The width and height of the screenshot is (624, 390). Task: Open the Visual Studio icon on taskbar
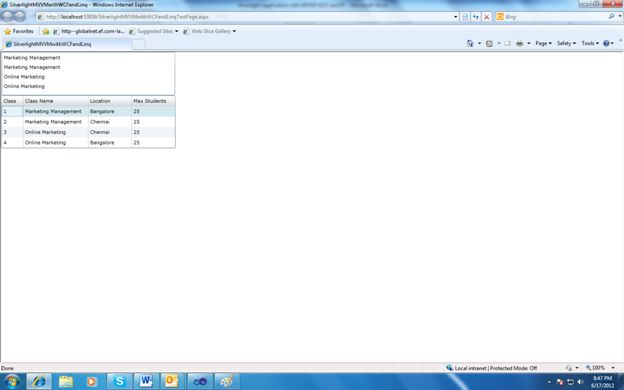pyautogui.click(x=199, y=381)
